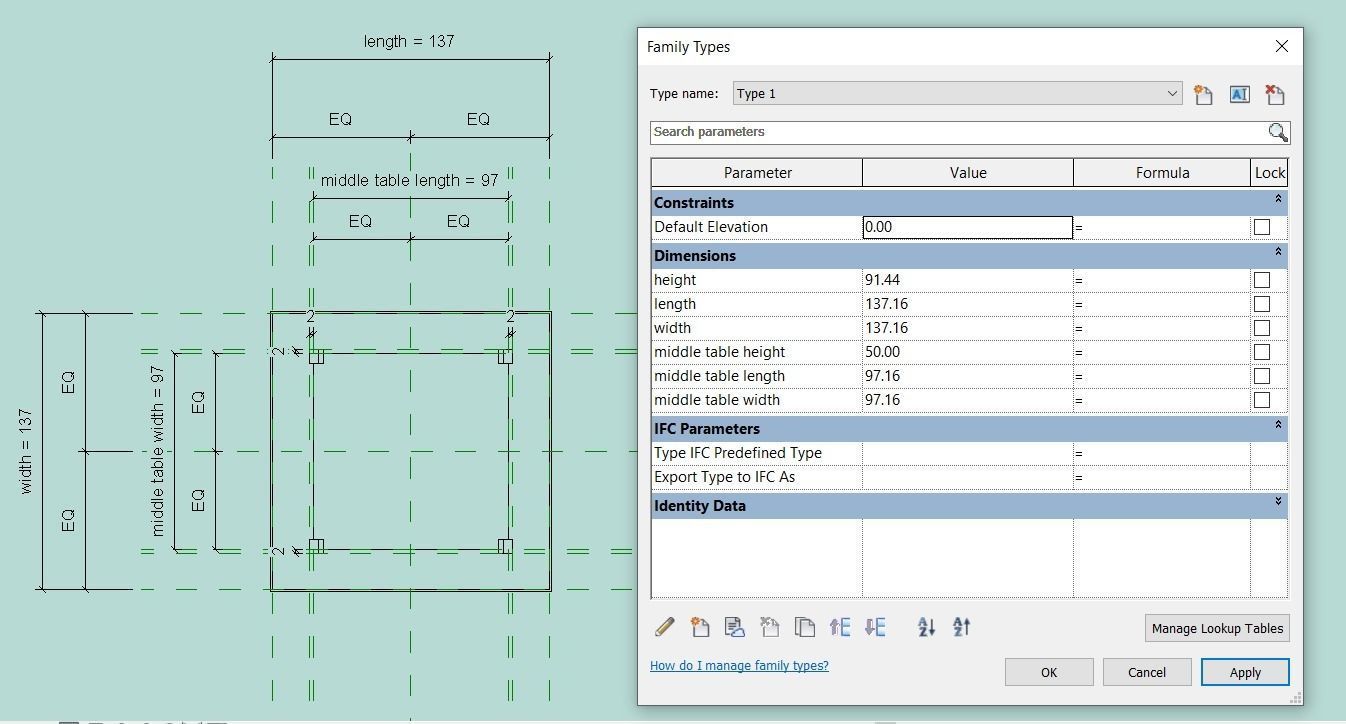The image size is (1346, 724).
Task: Collapse the Dimensions group
Action: (x=1277, y=253)
